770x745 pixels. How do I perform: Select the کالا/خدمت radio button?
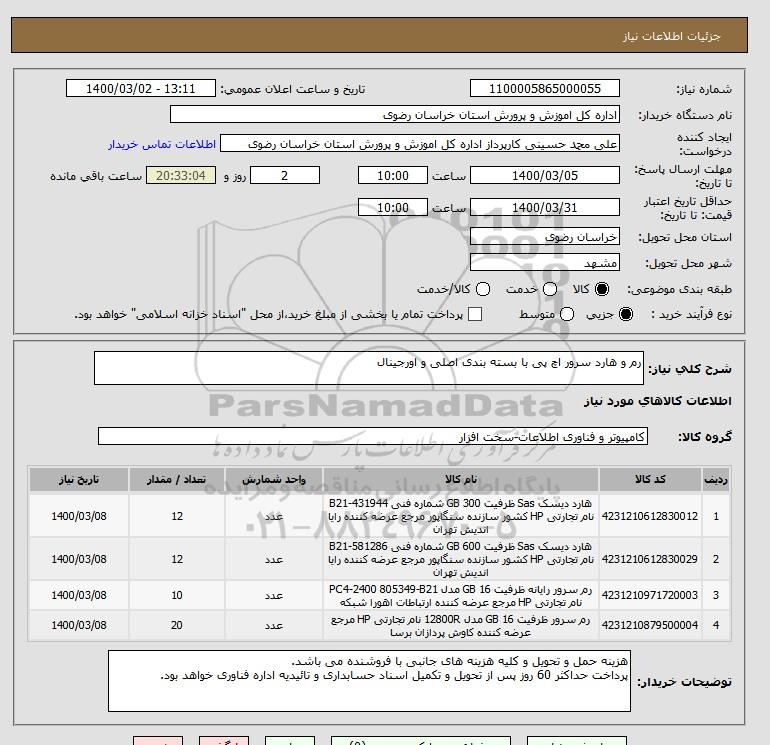(483, 289)
